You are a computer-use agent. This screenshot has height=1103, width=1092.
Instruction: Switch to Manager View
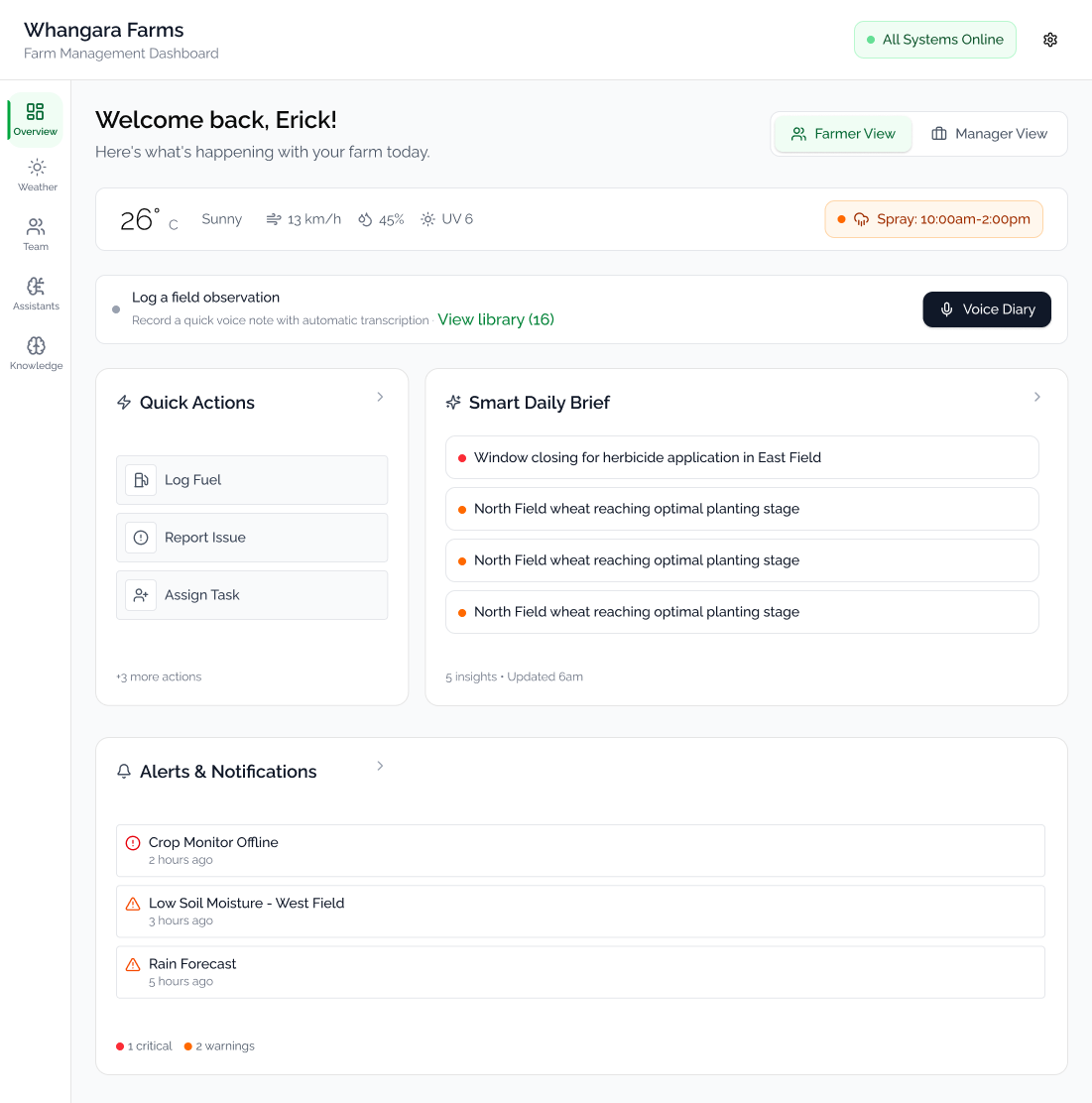(x=989, y=134)
